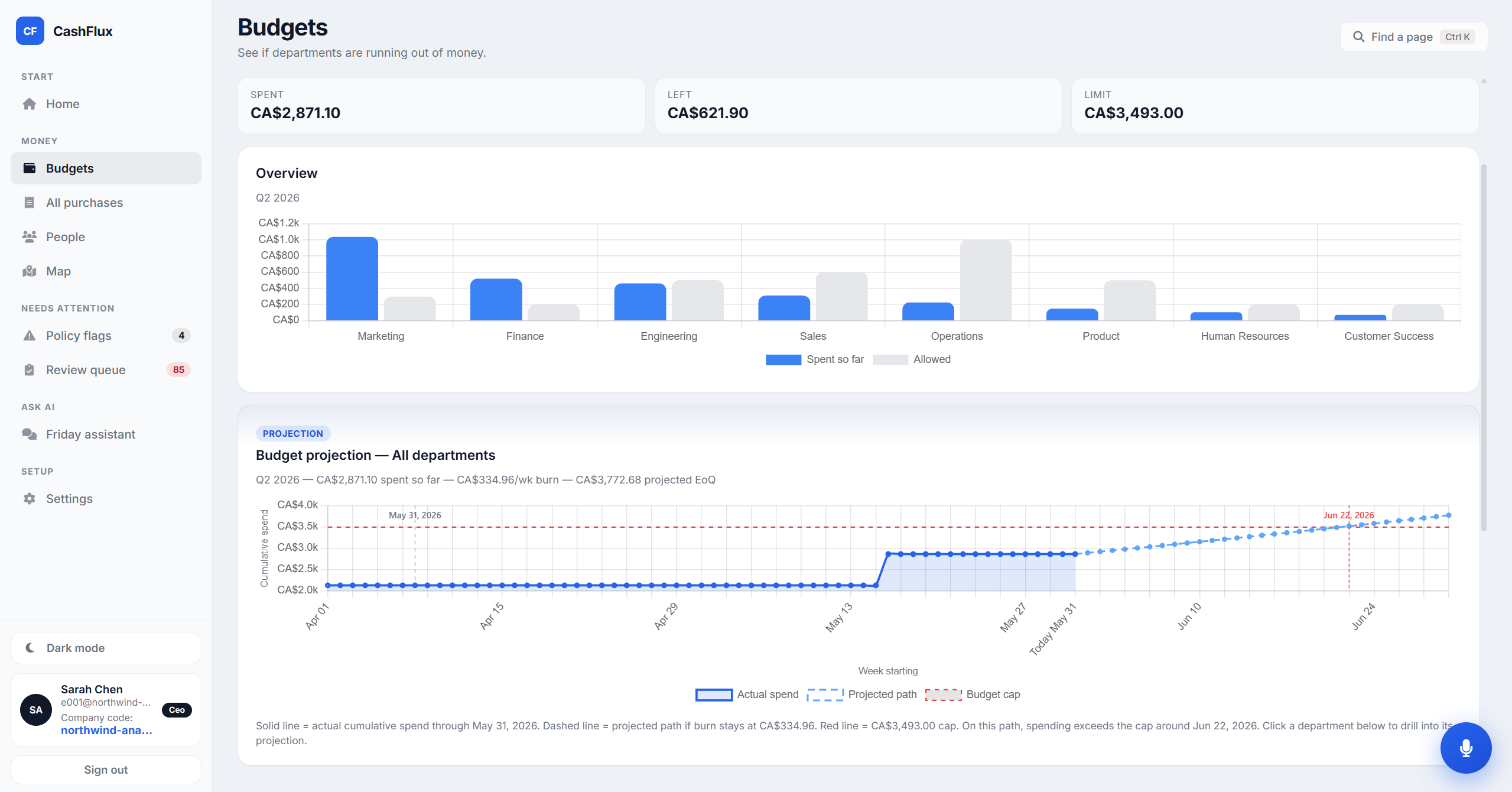Viewport: 1512px width, 792px height.
Task: Click the Operations allowed gray bar
Action: (x=986, y=280)
